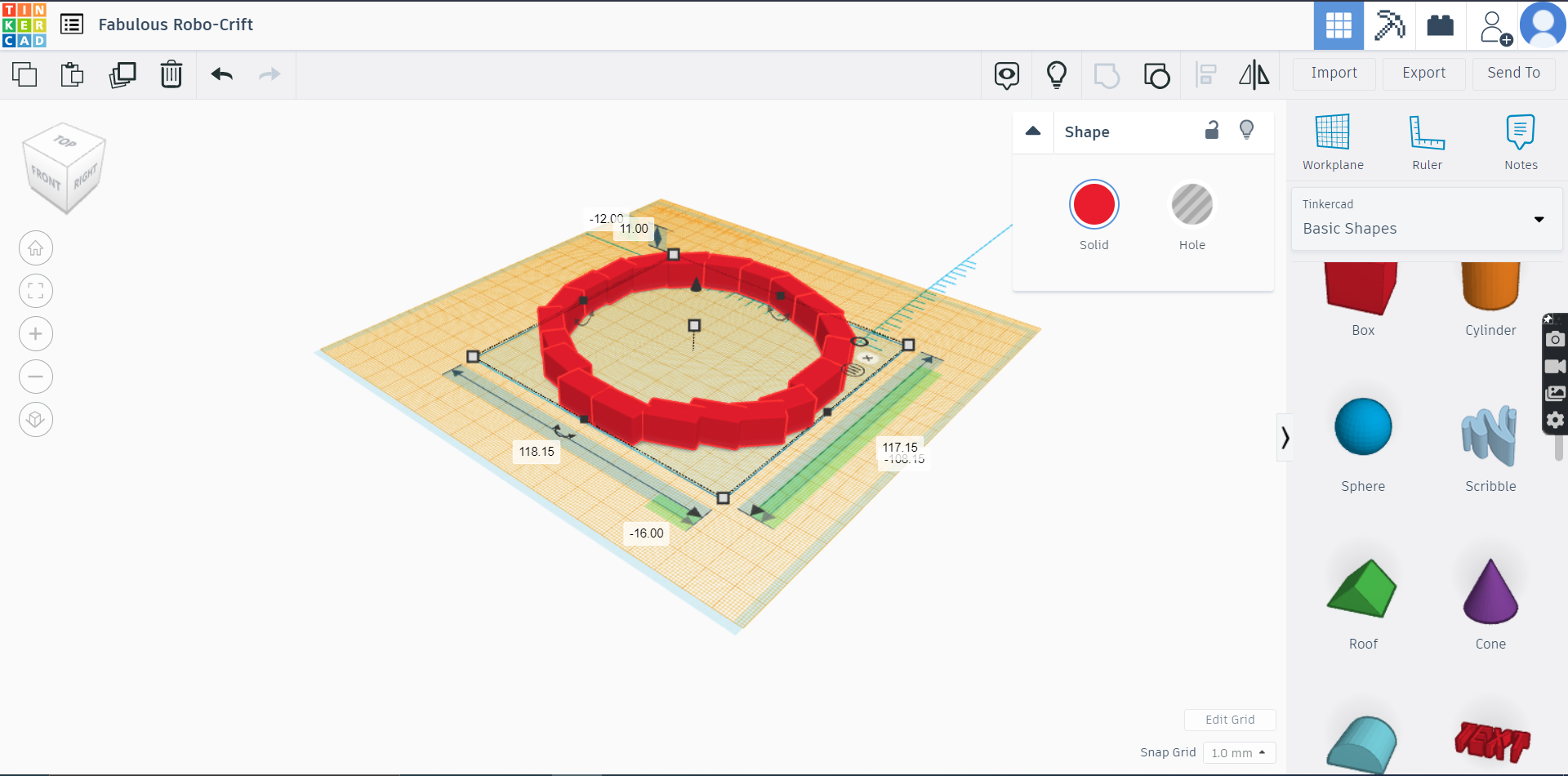The image size is (1568, 776).
Task: Open the overlay settings gear
Action: [1555, 420]
